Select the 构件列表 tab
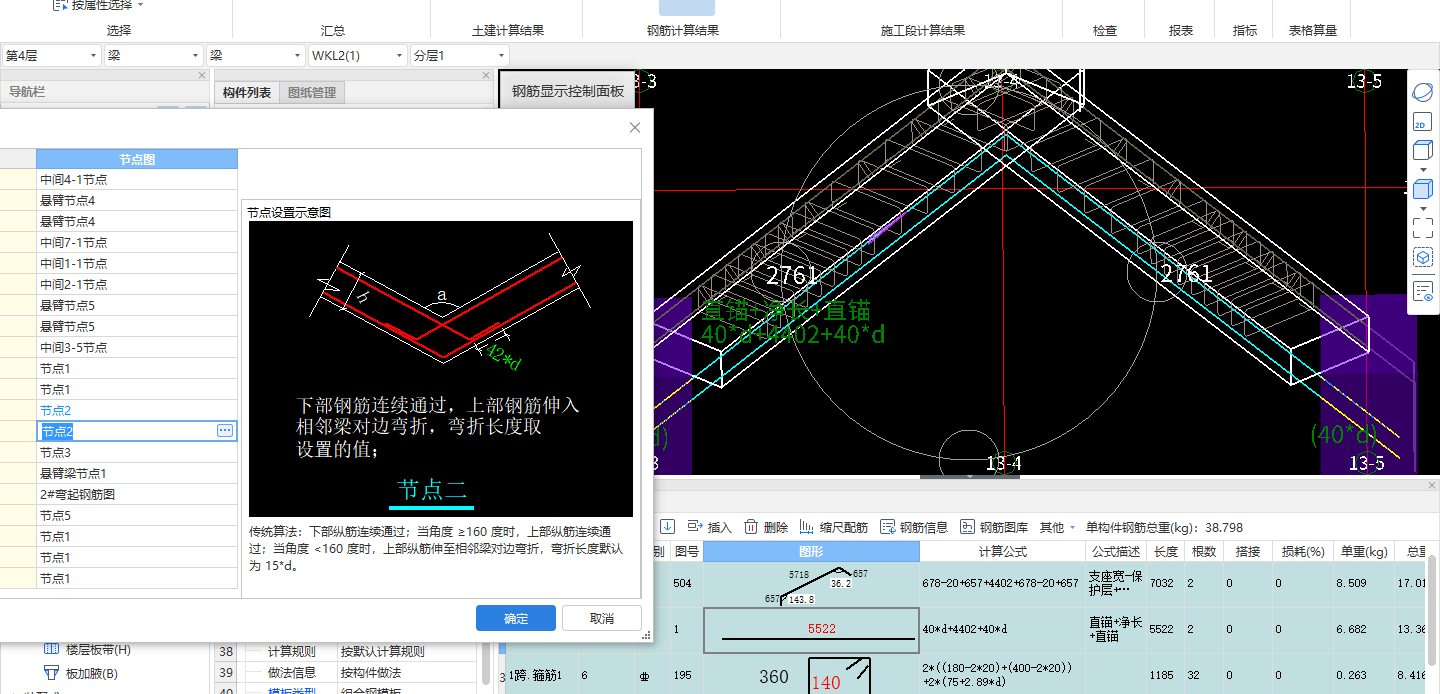The image size is (1440, 694). point(246,93)
